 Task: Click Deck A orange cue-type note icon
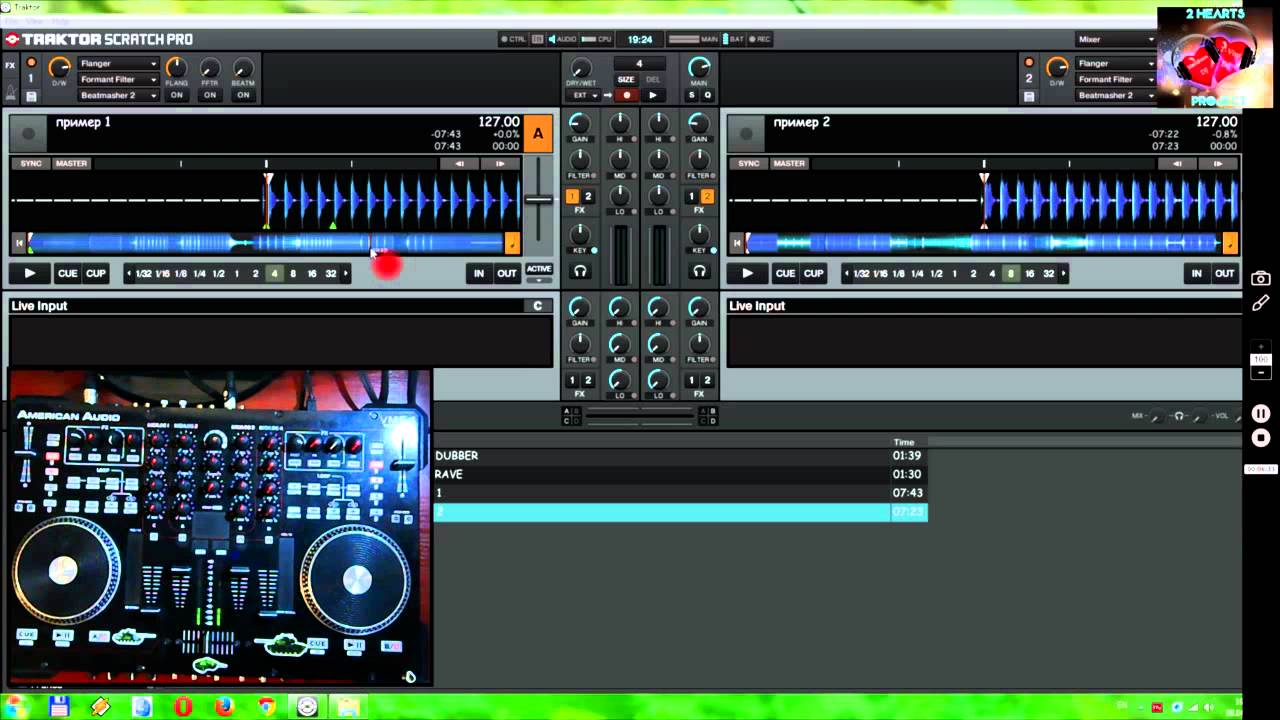(512, 242)
